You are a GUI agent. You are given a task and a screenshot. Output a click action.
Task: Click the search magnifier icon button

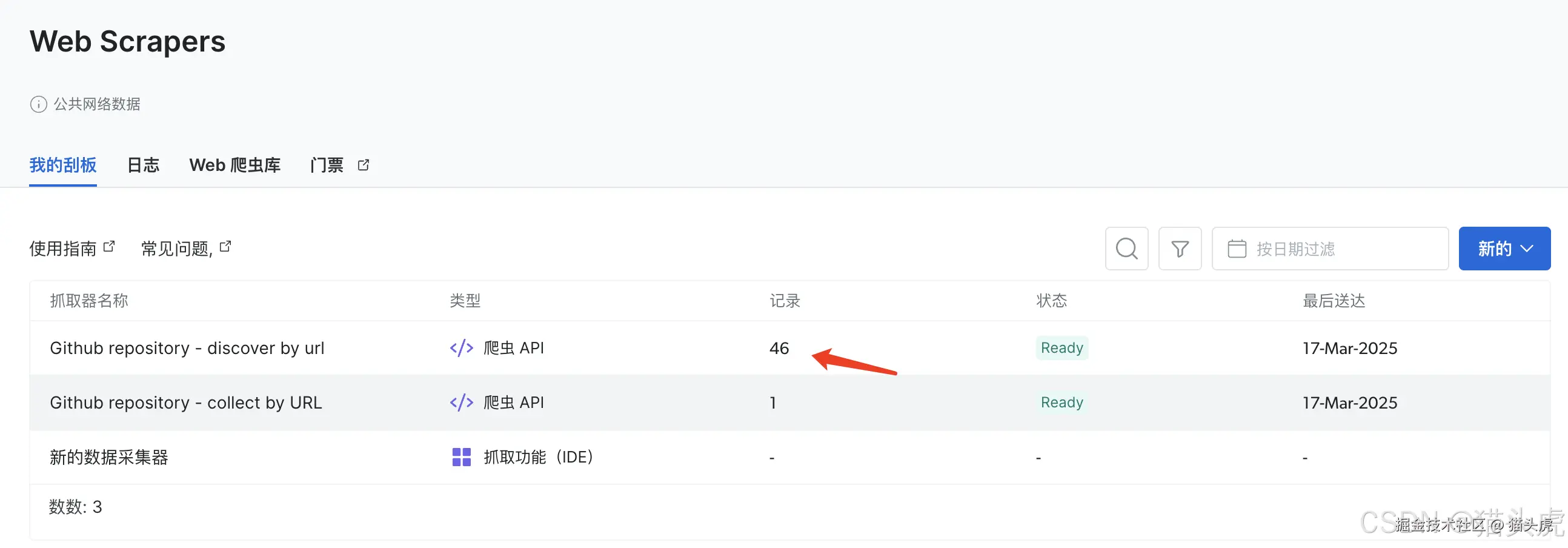pyautogui.click(x=1126, y=249)
